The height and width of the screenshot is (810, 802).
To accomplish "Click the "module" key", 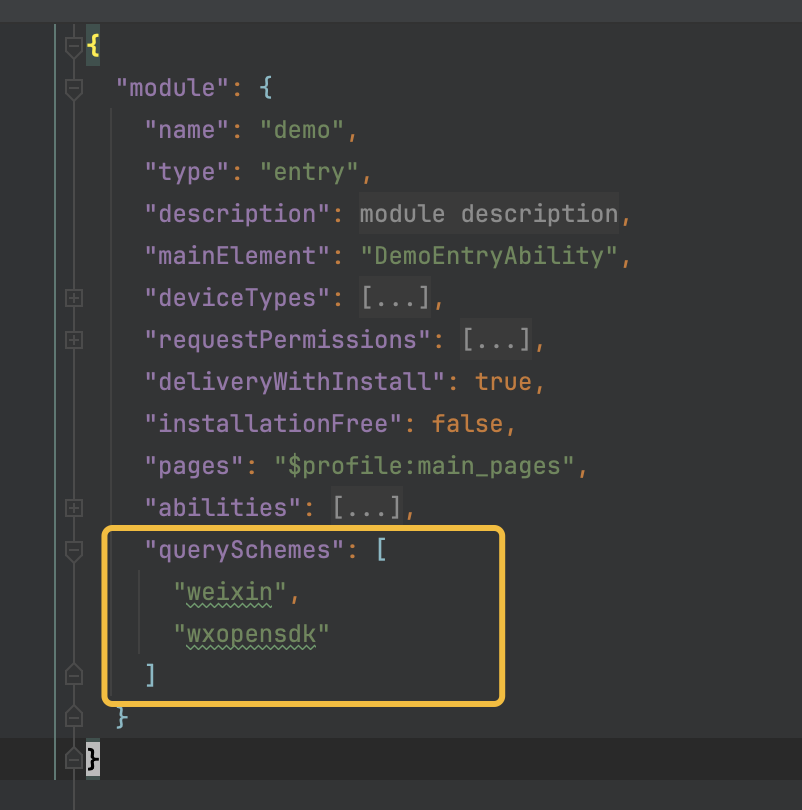I will point(172,88).
